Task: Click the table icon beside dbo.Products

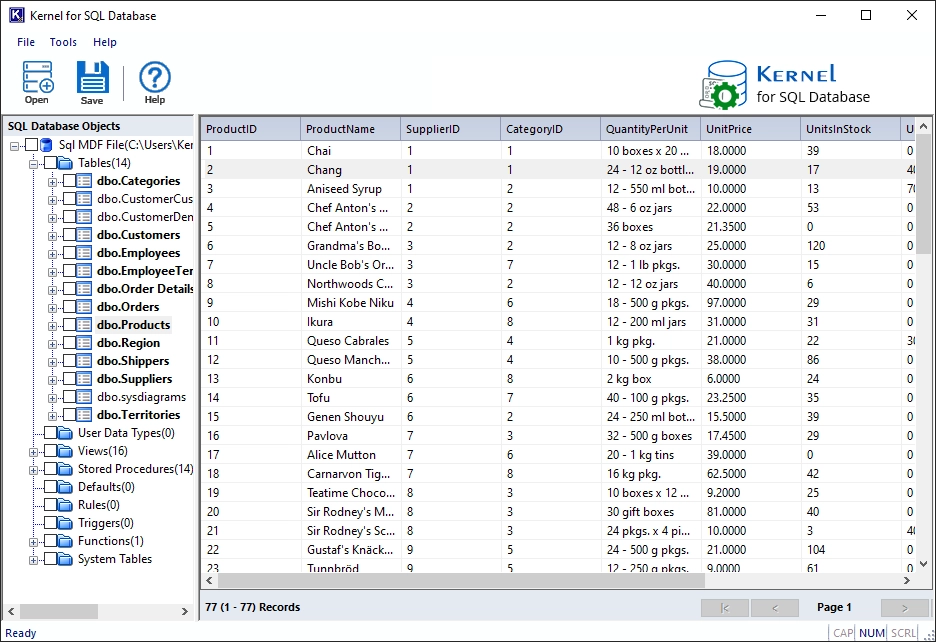Action: tap(84, 325)
